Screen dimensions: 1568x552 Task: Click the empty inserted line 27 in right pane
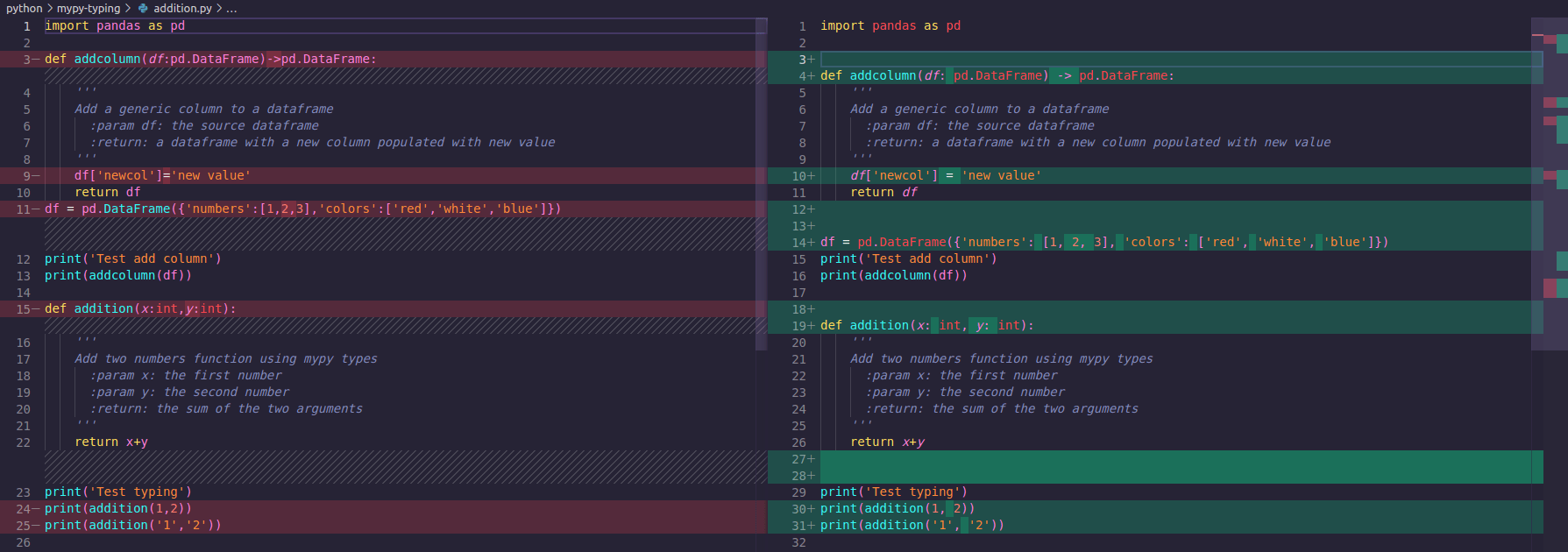(1139, 459)
